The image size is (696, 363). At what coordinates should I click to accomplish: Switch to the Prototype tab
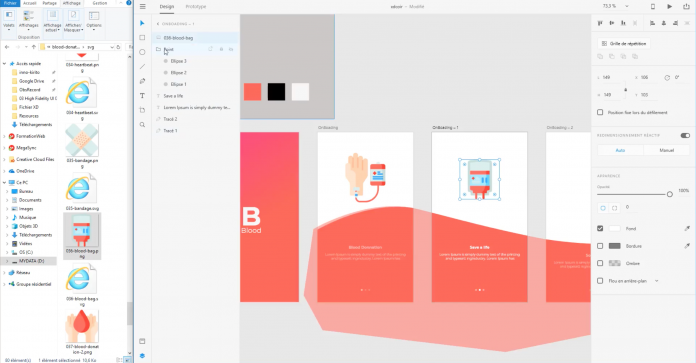pyautogui.click(x=196, y=7)
